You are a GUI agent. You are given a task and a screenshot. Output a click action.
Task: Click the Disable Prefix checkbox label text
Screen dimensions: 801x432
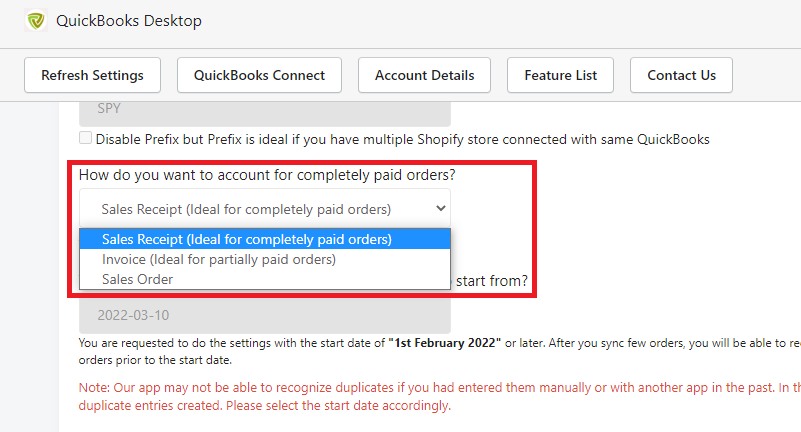point(403,139)
